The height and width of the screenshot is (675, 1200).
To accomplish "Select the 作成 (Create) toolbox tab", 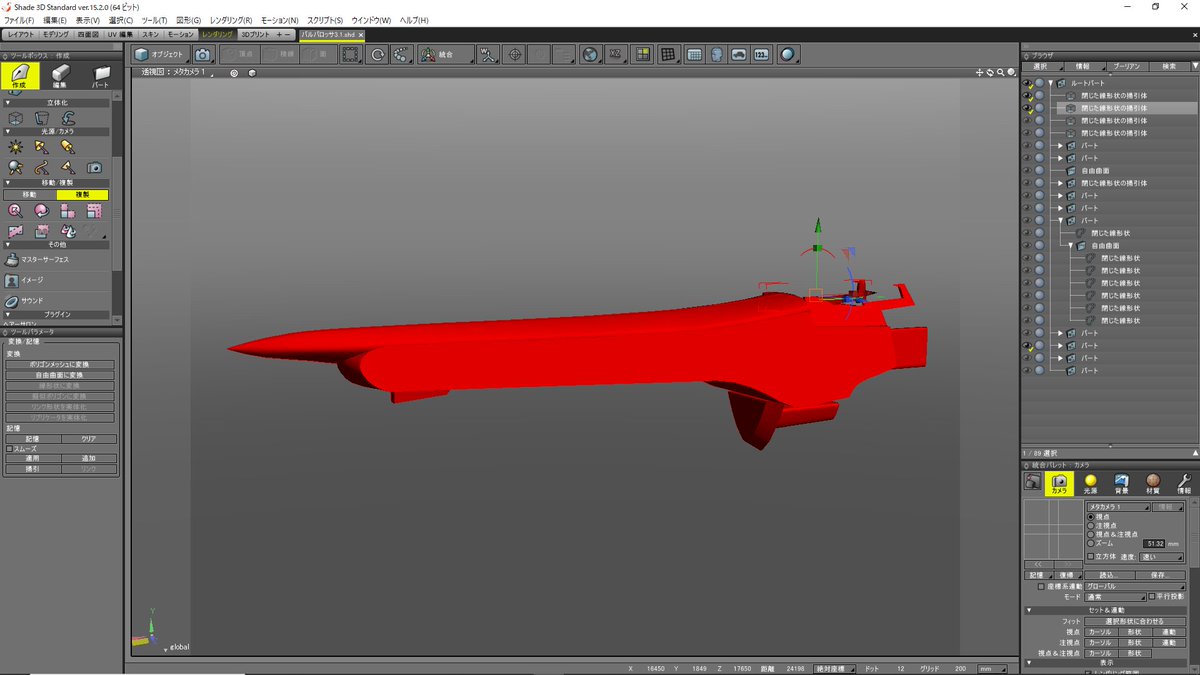I will click(21, 76).
